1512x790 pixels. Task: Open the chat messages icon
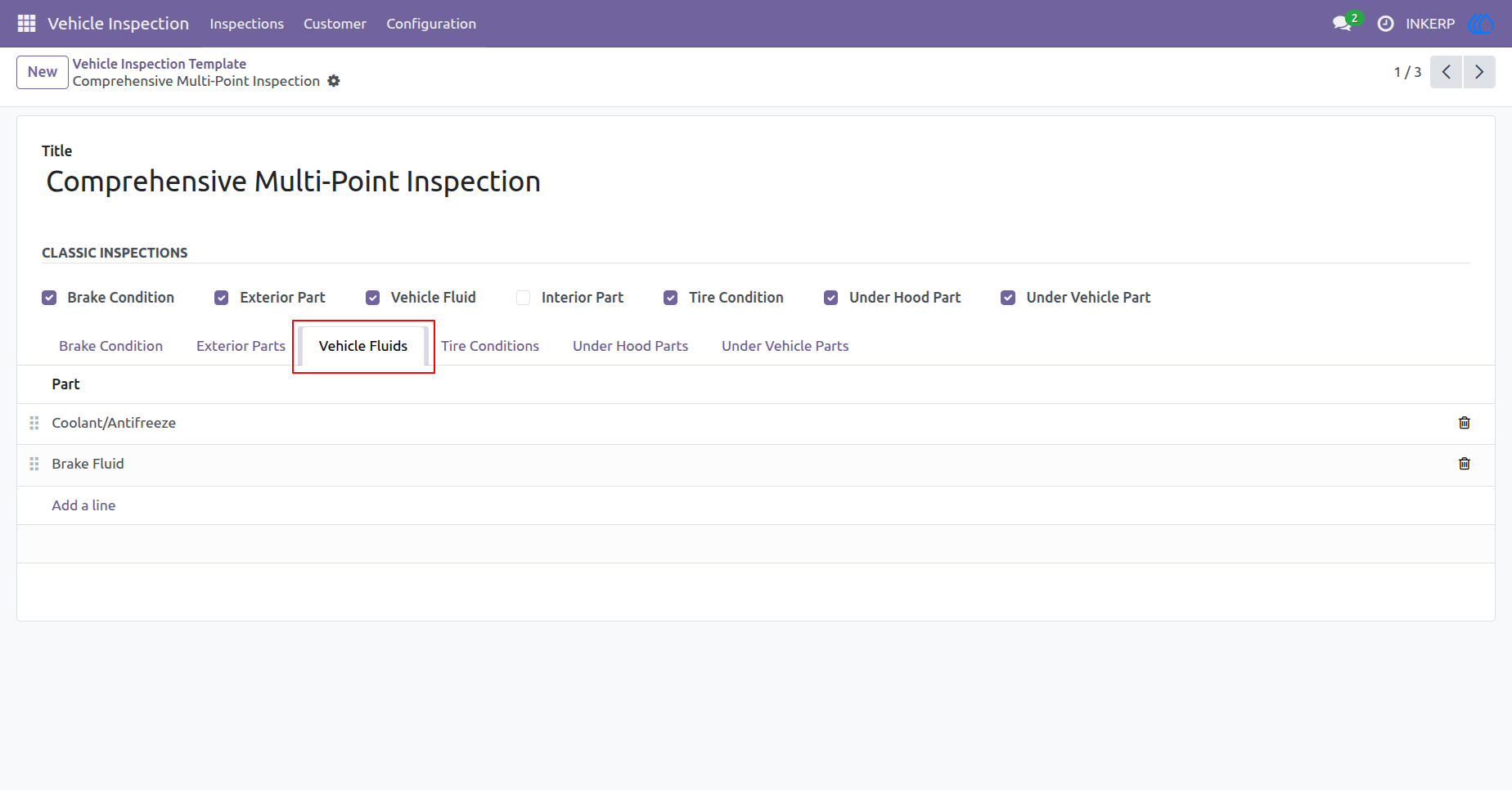[x=1342, y=23]
